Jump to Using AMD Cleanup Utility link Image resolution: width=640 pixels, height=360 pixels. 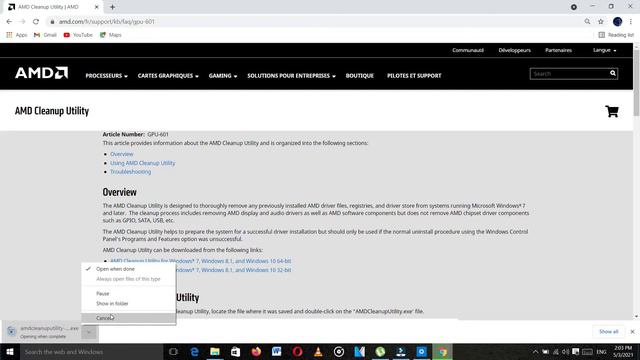point(142,163)
